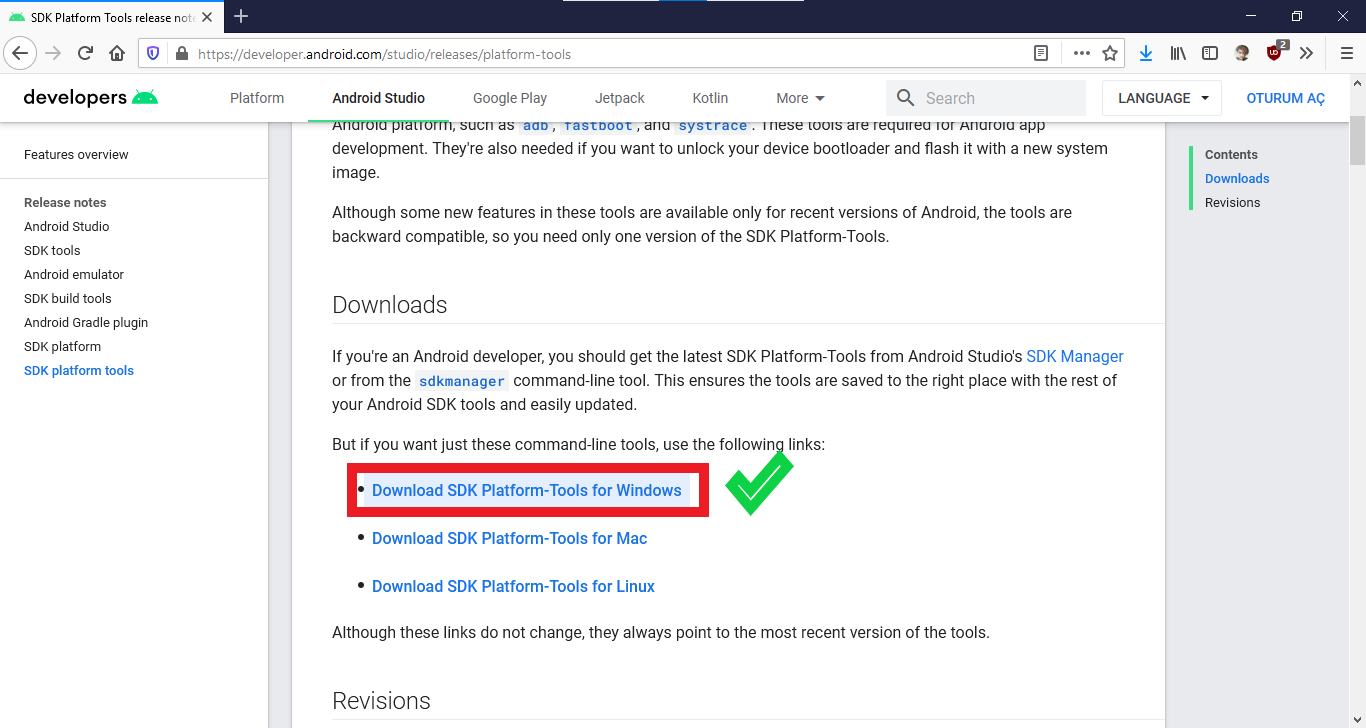Click the Android developers logo

(x=91, y=98)
